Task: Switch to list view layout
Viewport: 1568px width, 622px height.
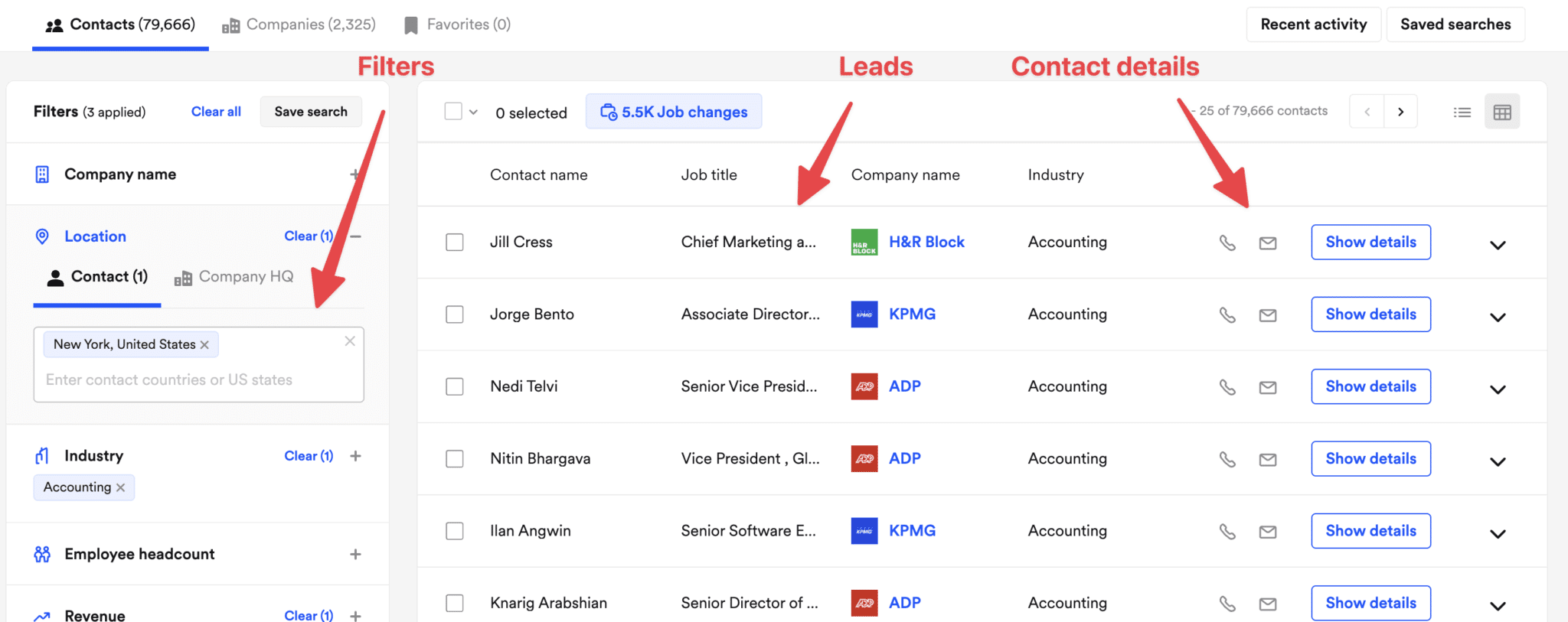Action: [x=1462, y=112]
